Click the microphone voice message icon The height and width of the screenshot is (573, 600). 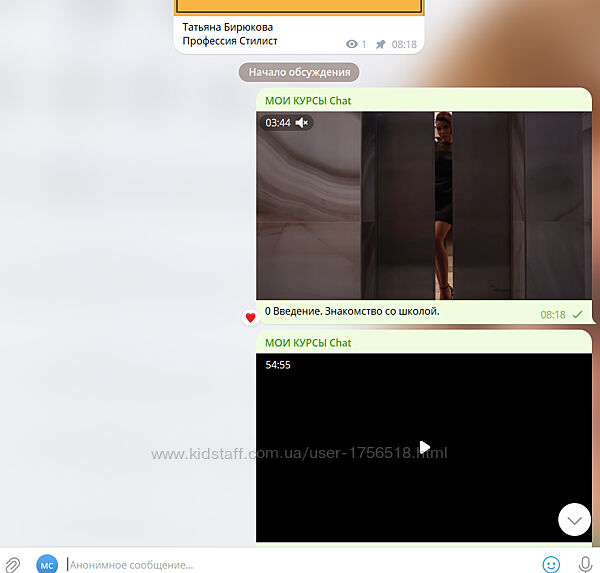585,564
